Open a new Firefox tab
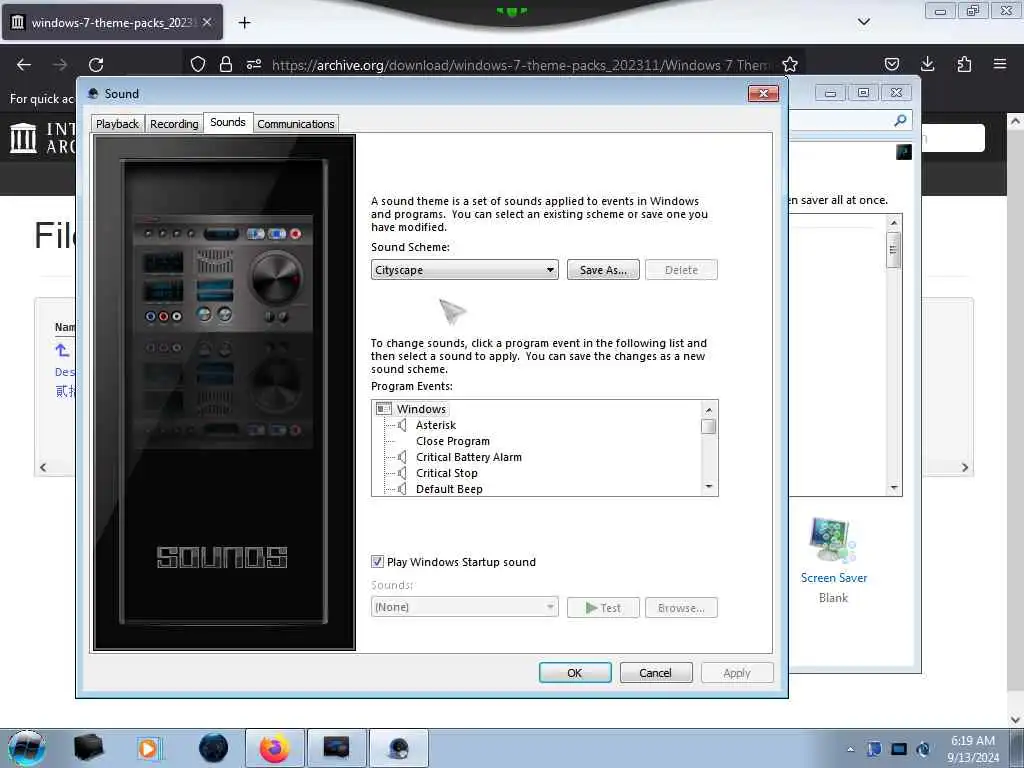 [244, 23]
